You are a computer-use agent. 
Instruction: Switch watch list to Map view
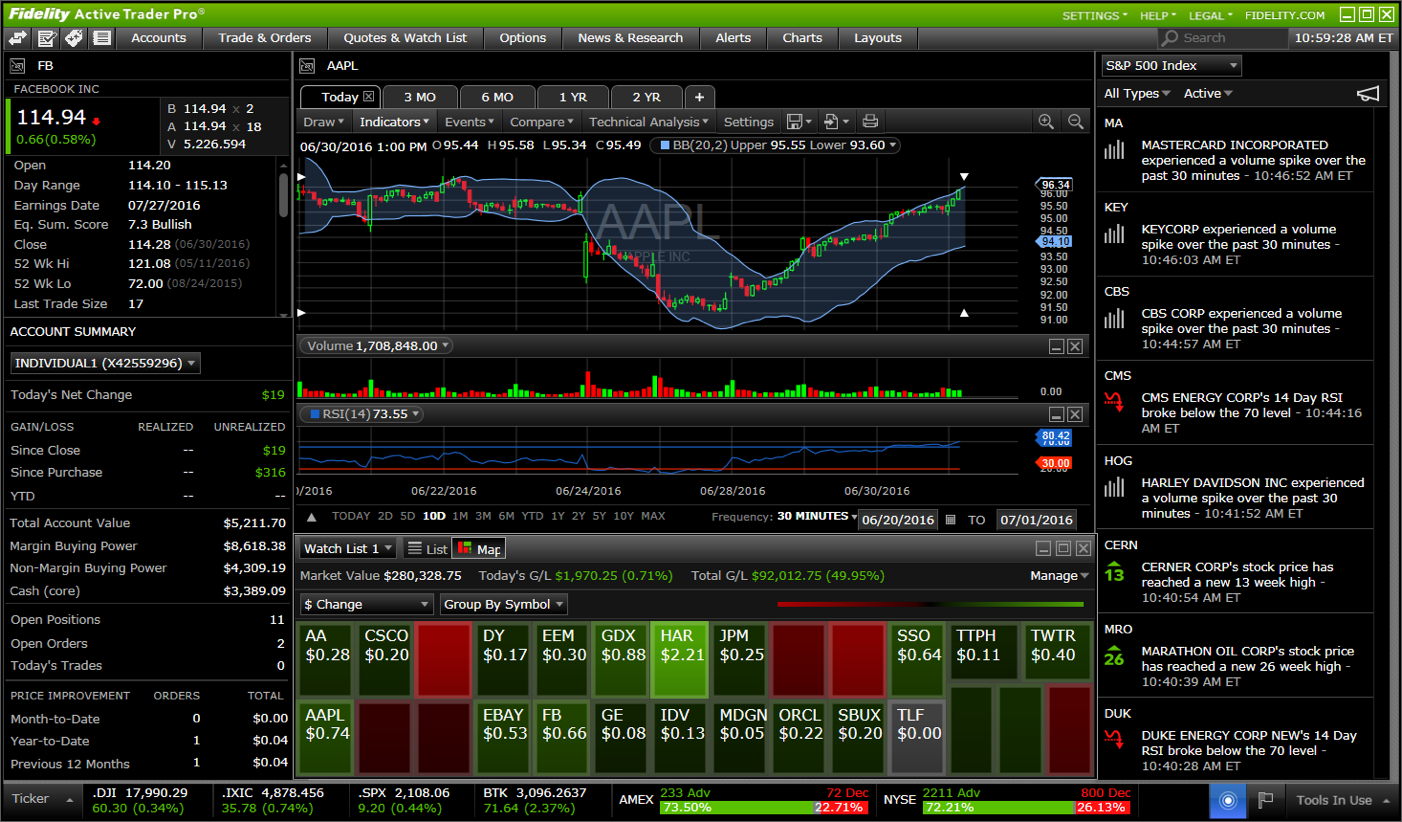pyautogui.click(x=479, y=549)
